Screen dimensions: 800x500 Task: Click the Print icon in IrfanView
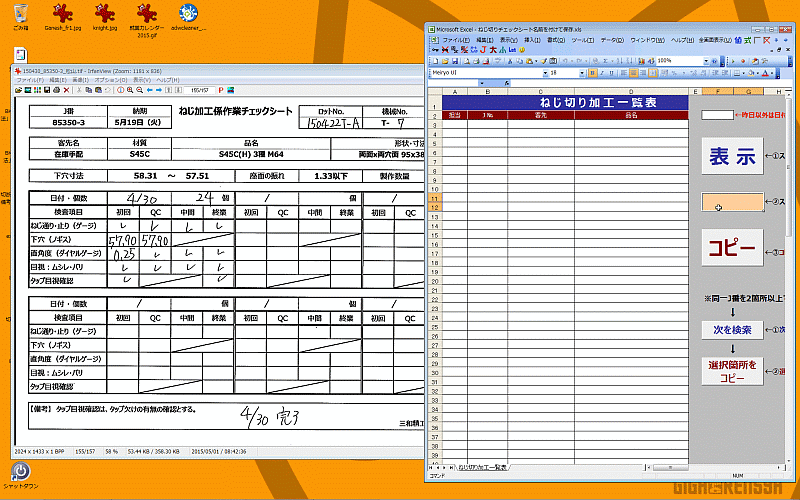tap(56, 90)
